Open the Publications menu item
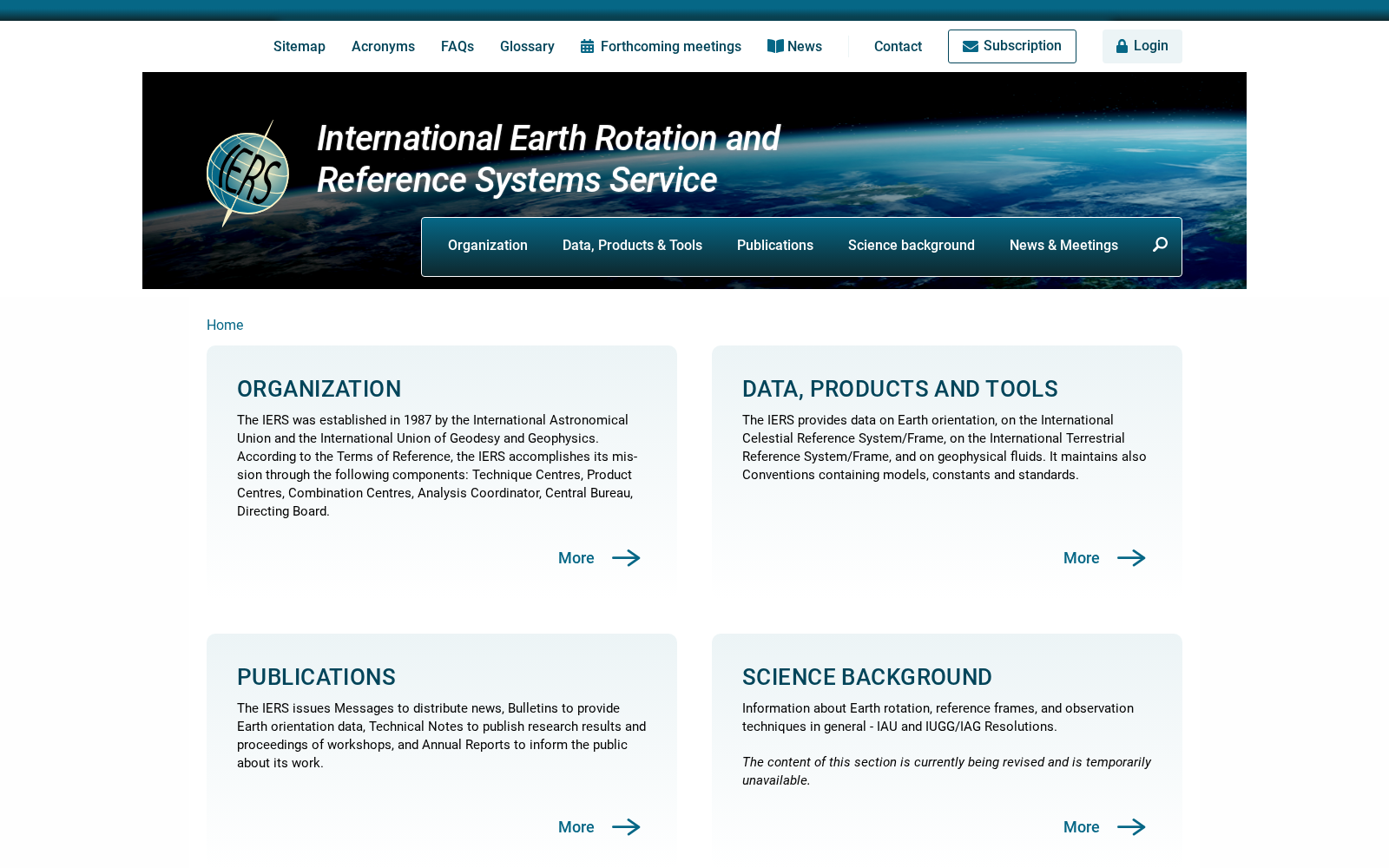This screenshot has width=1389, height=868. [x=775, y=246]
